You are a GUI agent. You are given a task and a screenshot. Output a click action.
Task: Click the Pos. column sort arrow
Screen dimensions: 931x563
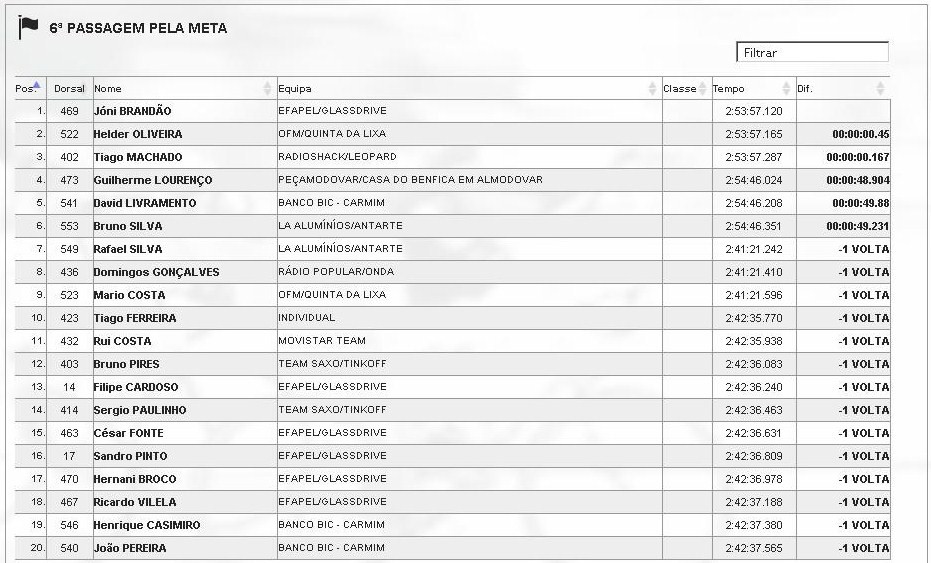(x=37, y=85)
